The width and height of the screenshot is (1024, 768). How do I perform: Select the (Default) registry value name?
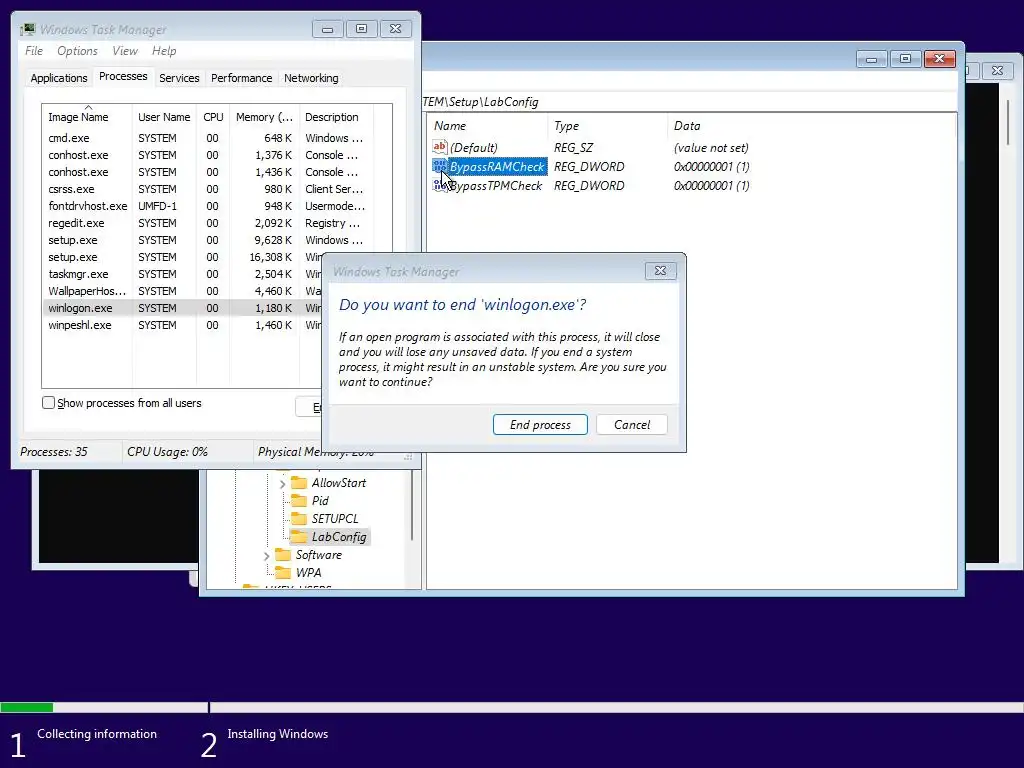[x=473, y=148]
